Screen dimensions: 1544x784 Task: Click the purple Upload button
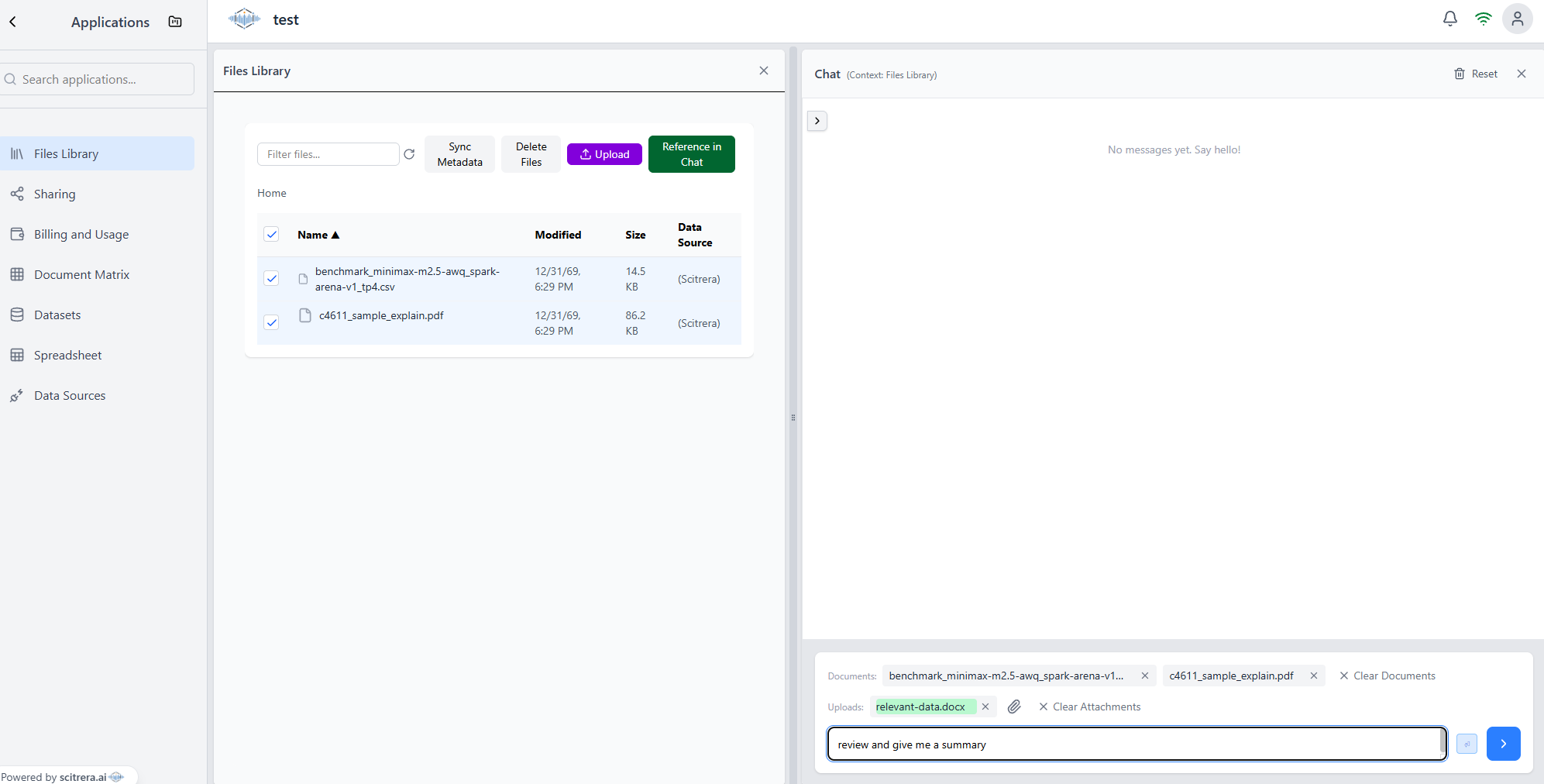[604, 154]
